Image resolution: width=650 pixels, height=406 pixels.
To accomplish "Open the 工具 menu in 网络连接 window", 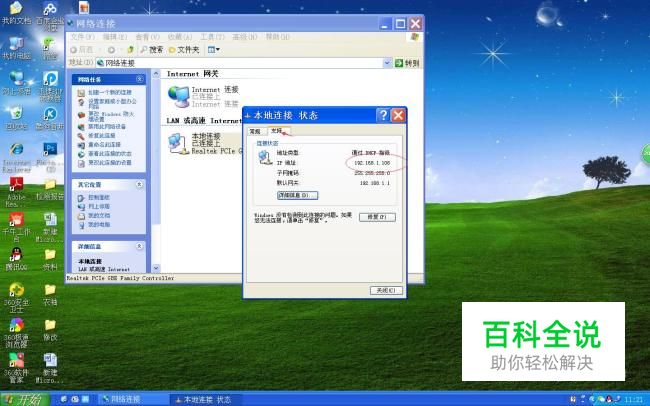I will pos(212,37).
